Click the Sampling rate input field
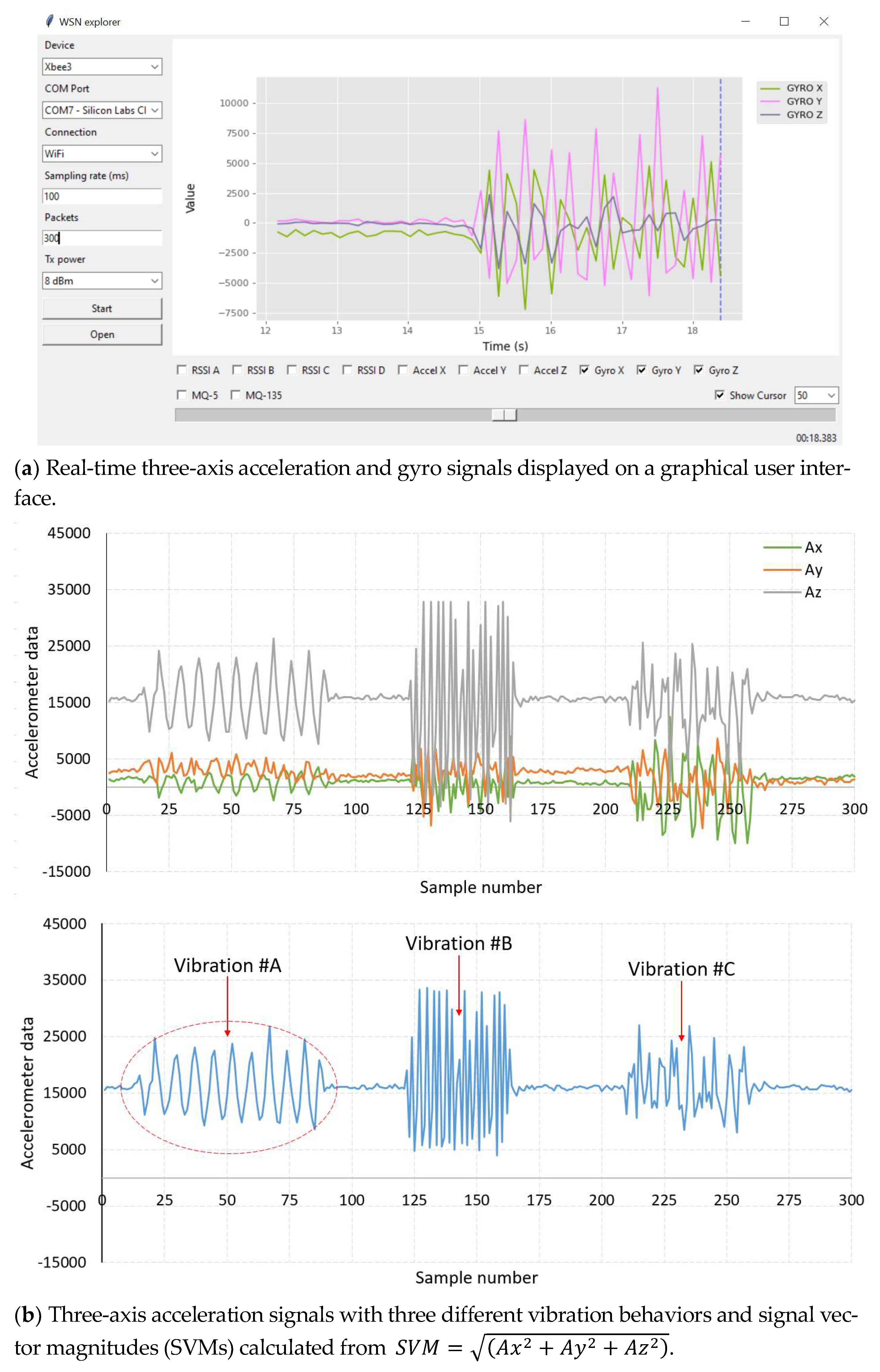 click(102, 197)
